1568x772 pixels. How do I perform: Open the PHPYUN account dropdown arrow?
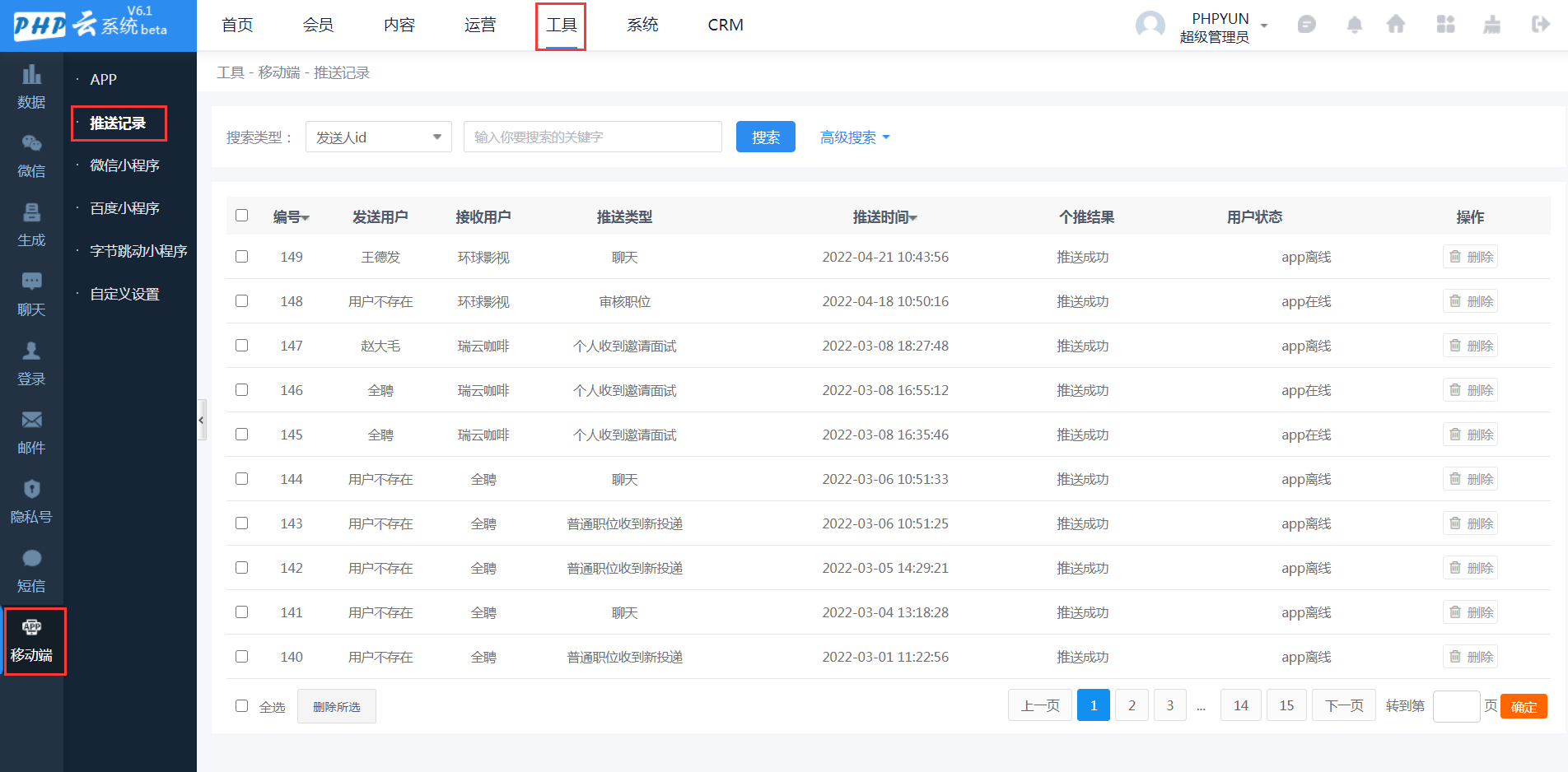pyautogui.click(x=1264, y=26)
